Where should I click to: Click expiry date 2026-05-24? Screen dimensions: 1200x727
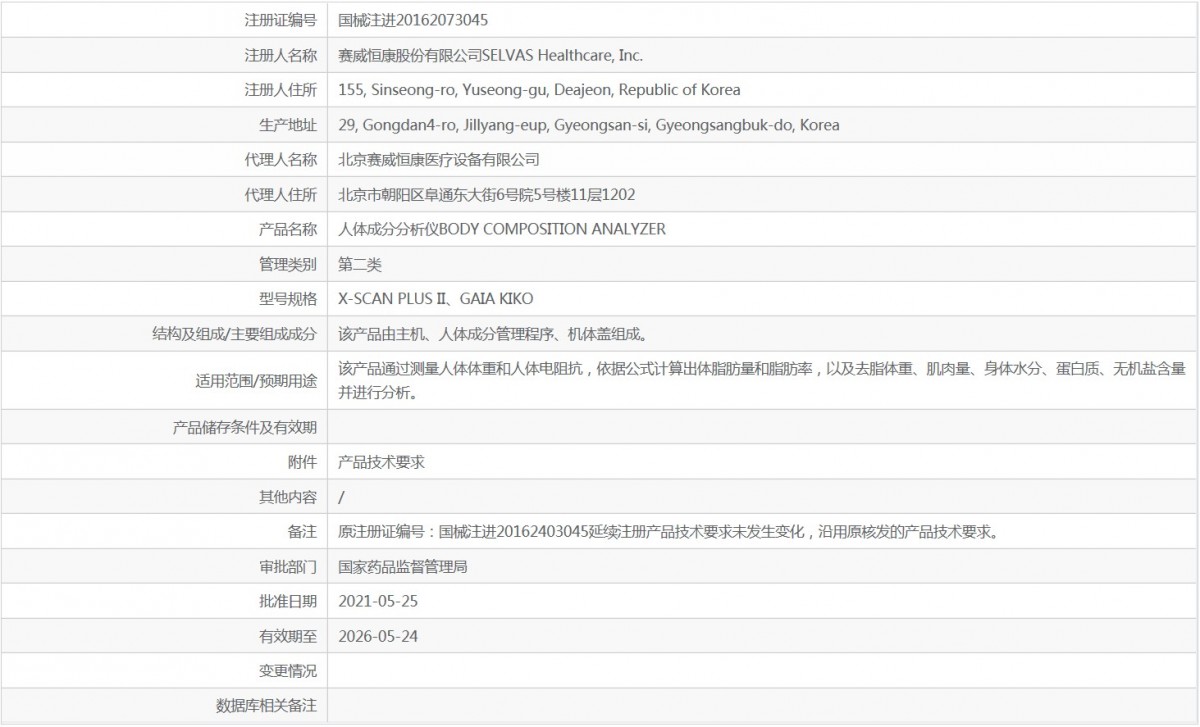pyautogui.click(x=378, y=636)
